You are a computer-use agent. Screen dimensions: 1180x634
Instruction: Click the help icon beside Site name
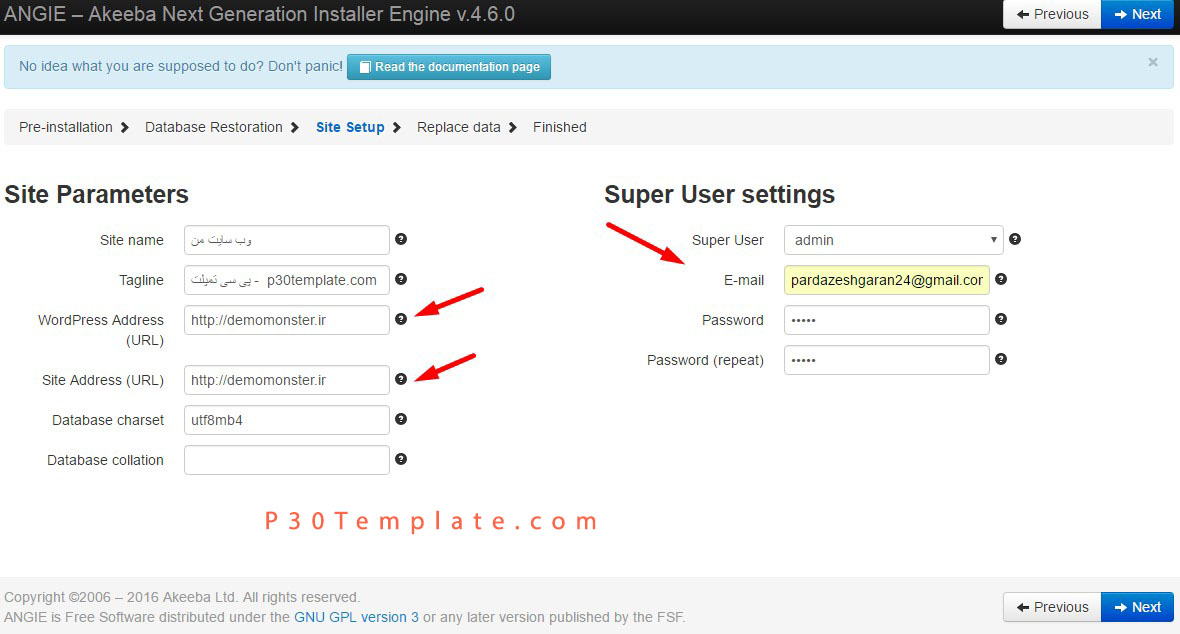pyautogui.click(x=401, y=239)
